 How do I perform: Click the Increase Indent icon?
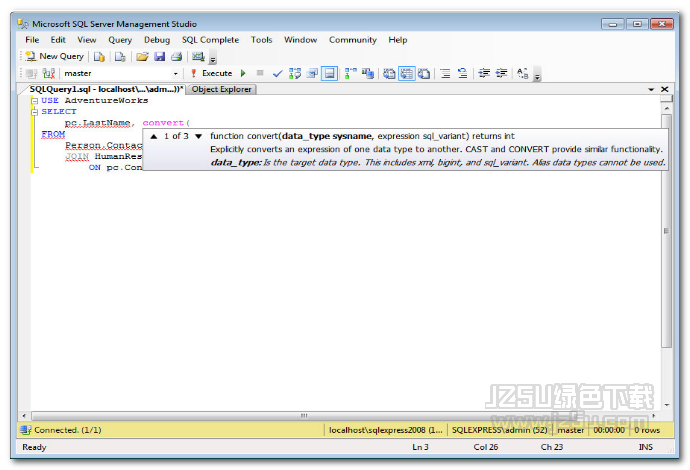coord(501,73)
